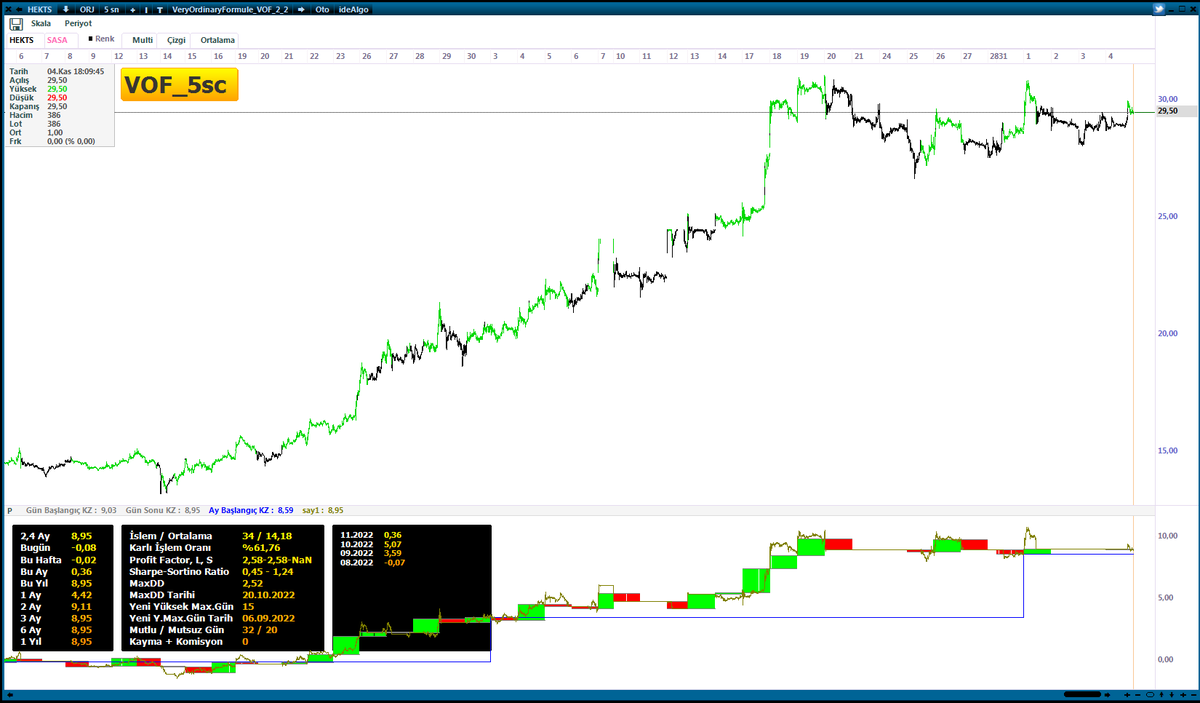Click the 1 Ay 4,42 row
Screen dimensions: 1200x703
coord(58,594)
